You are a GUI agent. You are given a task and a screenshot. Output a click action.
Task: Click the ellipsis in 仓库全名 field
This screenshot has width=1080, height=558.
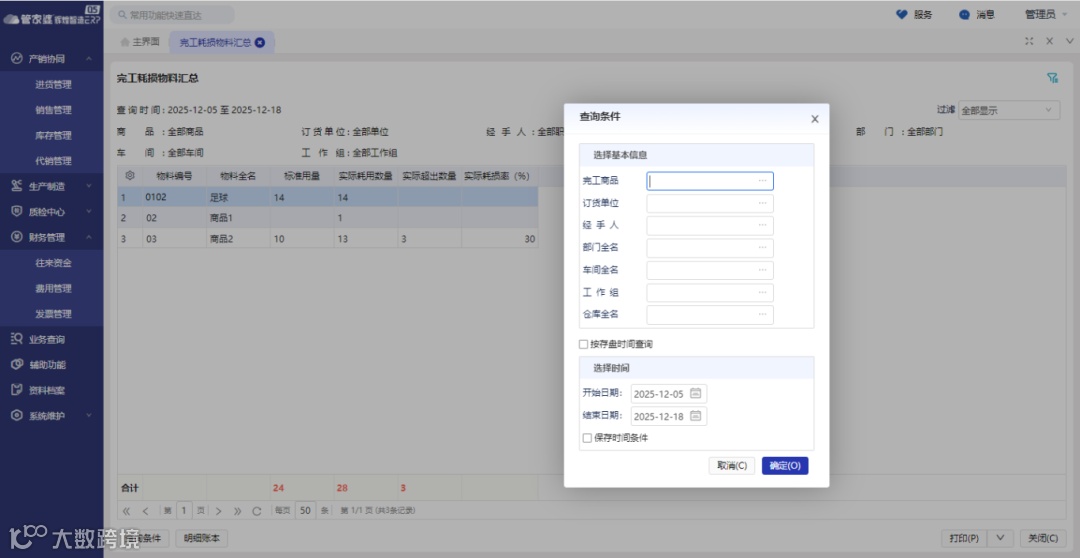pos(762,314)
